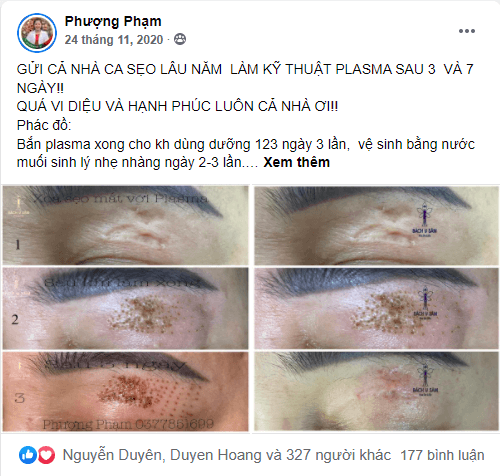Click the blue Like reaction icon

coord(28,455)
